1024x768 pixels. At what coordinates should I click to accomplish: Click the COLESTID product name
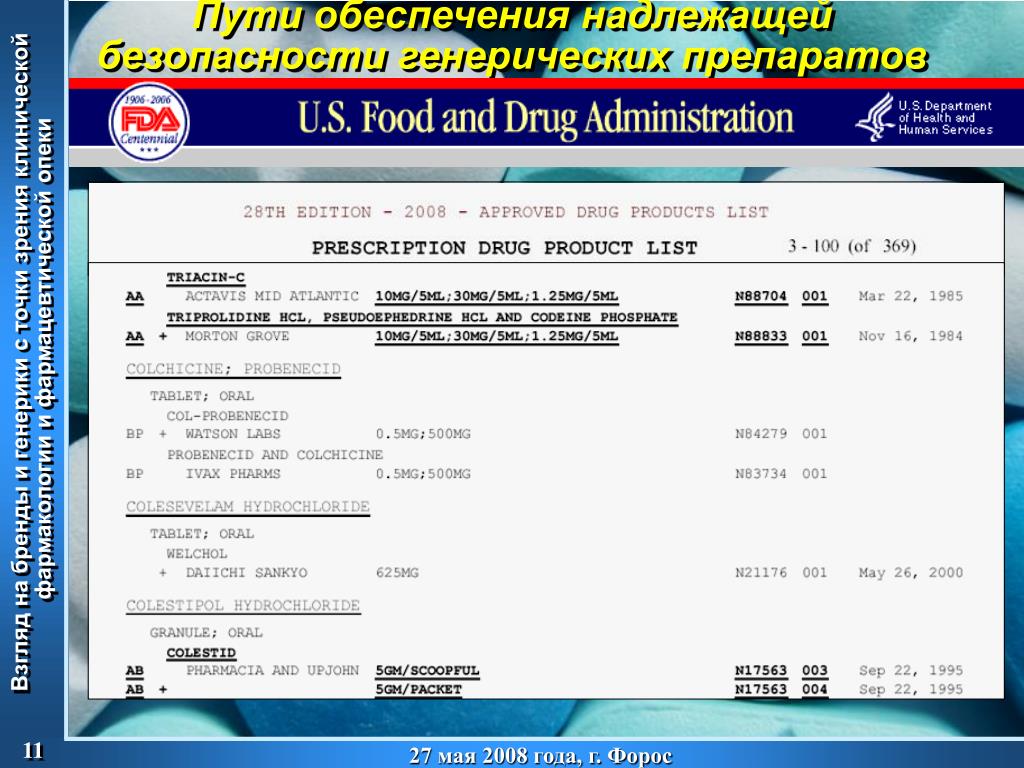point(201,653)
